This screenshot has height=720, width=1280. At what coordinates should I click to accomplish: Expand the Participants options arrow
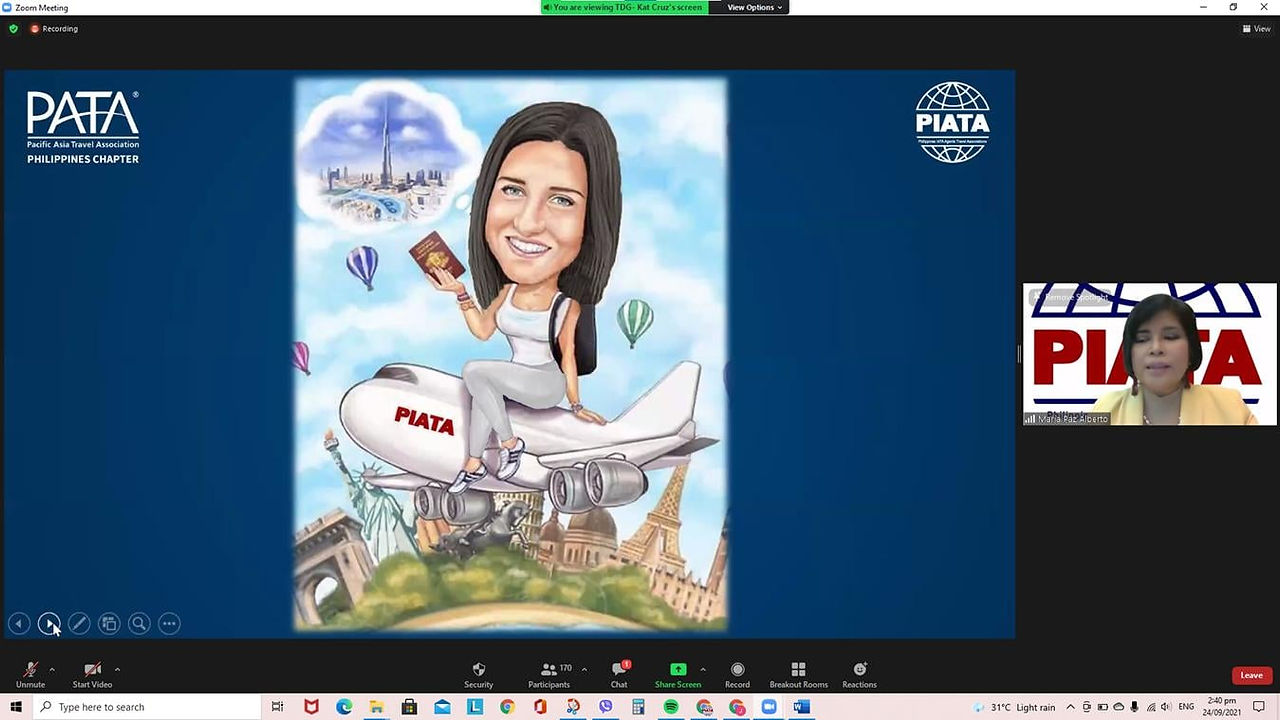tap(584, 669)
